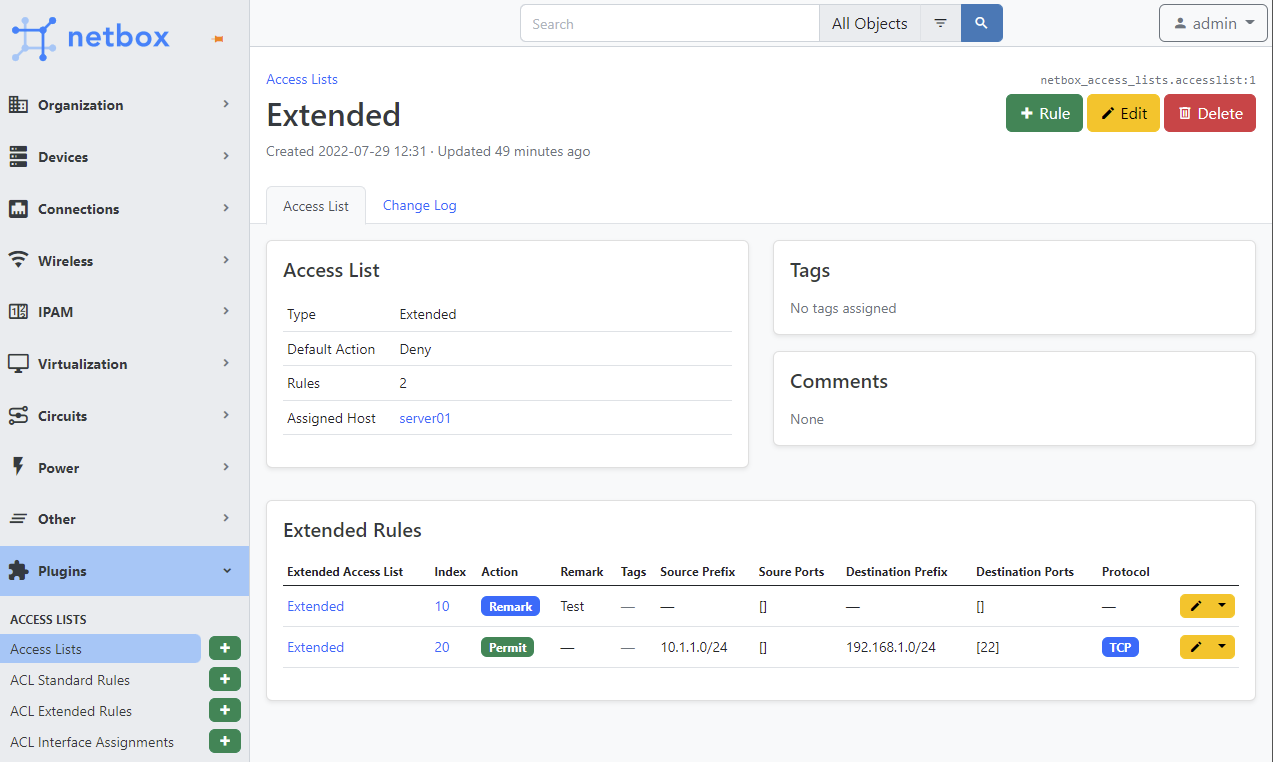Image resolution: width=1273 pixels, height=762 pixels.
Task: Click the search magnifier icon
Action: (980, 22)
